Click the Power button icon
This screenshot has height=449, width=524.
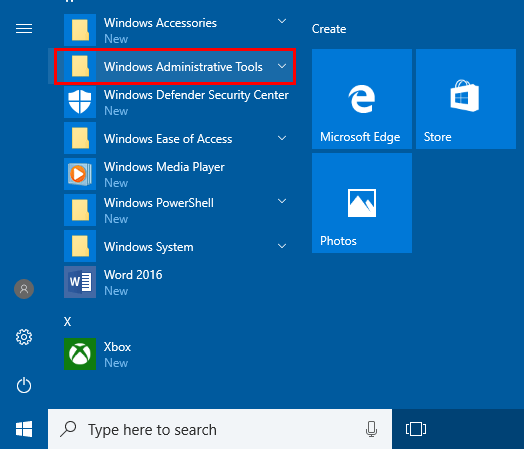click(x=24, y=385)
